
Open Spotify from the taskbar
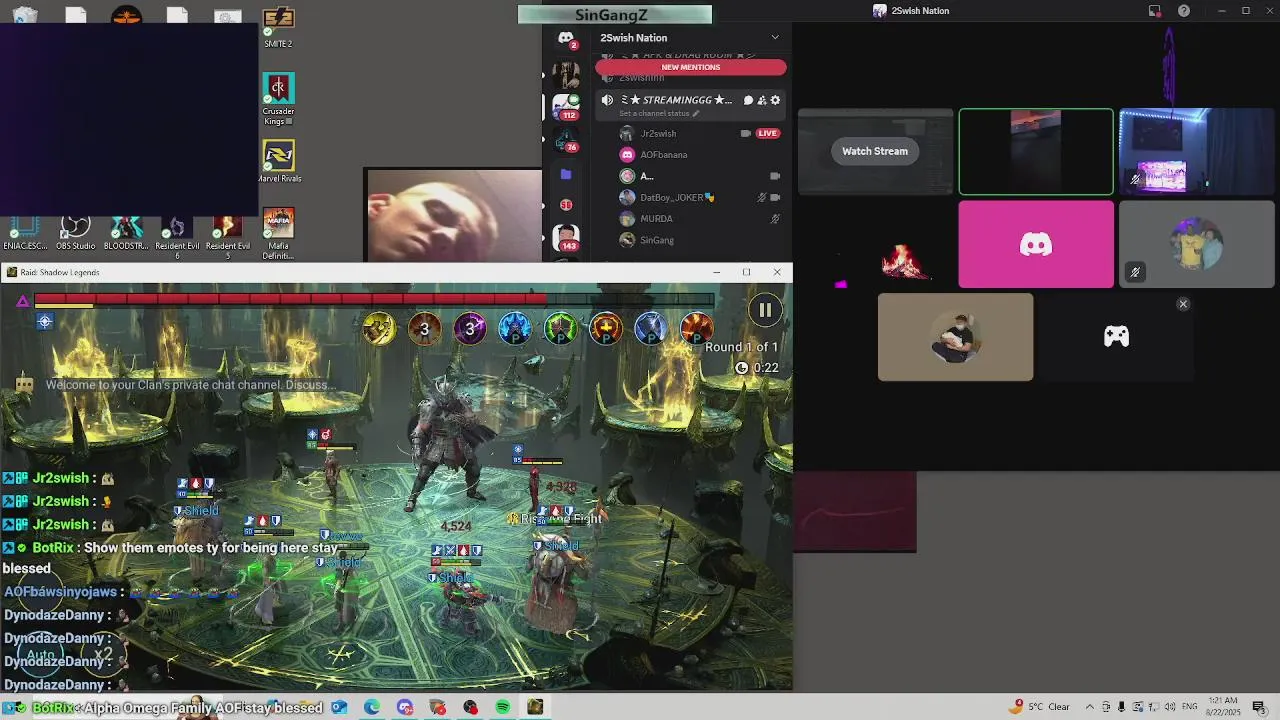pyautogui.click(x=503, y=707)
